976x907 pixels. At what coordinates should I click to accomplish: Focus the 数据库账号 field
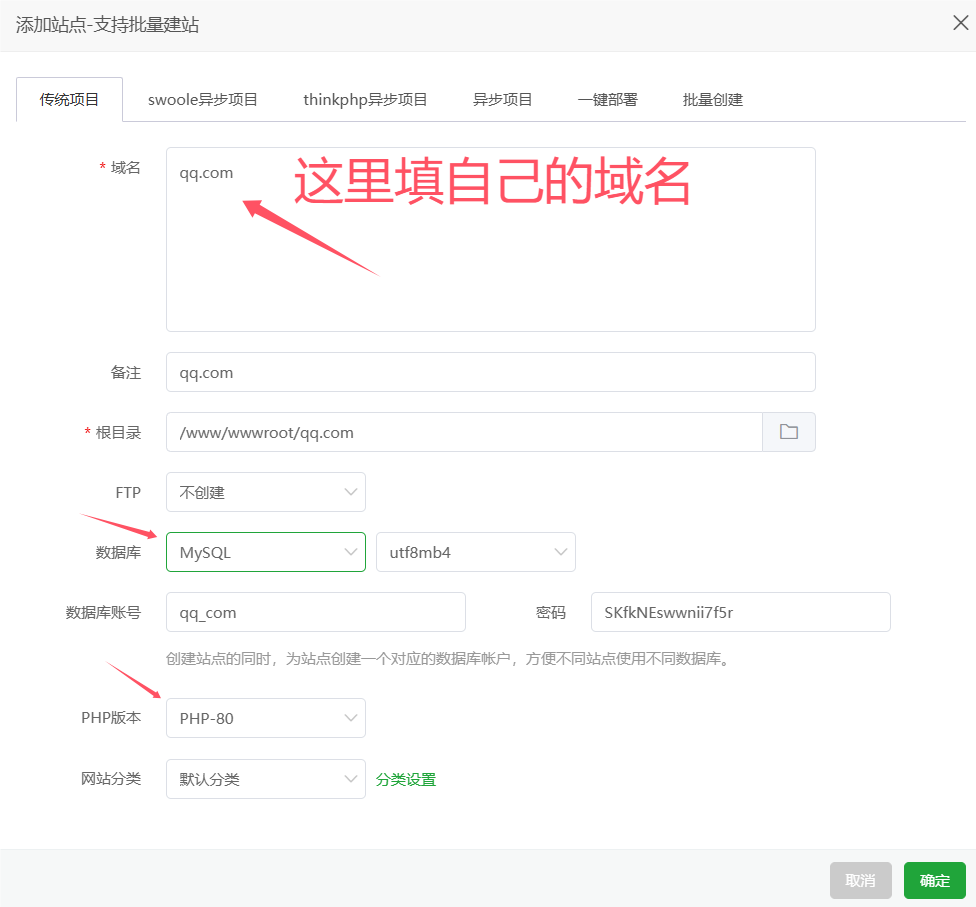(x=315, y=611)
